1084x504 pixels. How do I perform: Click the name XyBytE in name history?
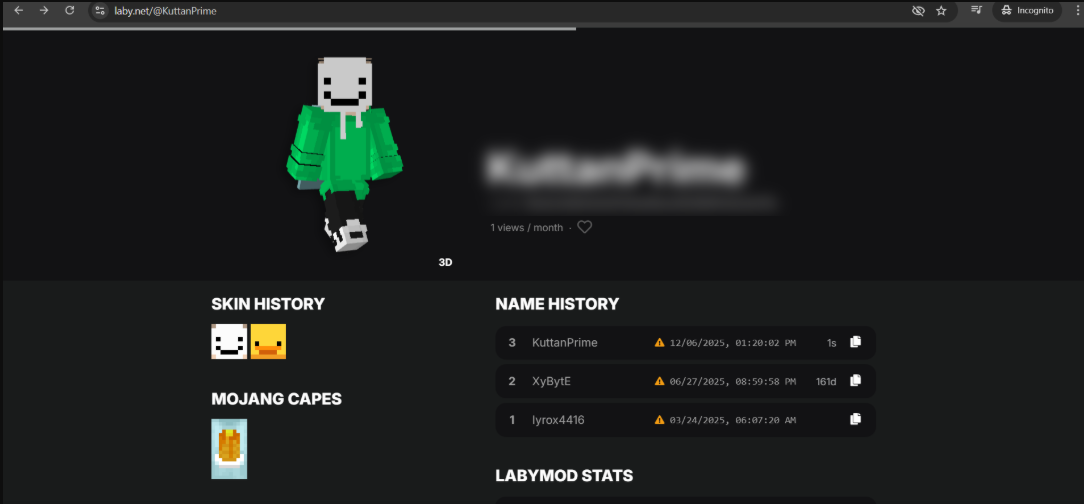[551, 381]
